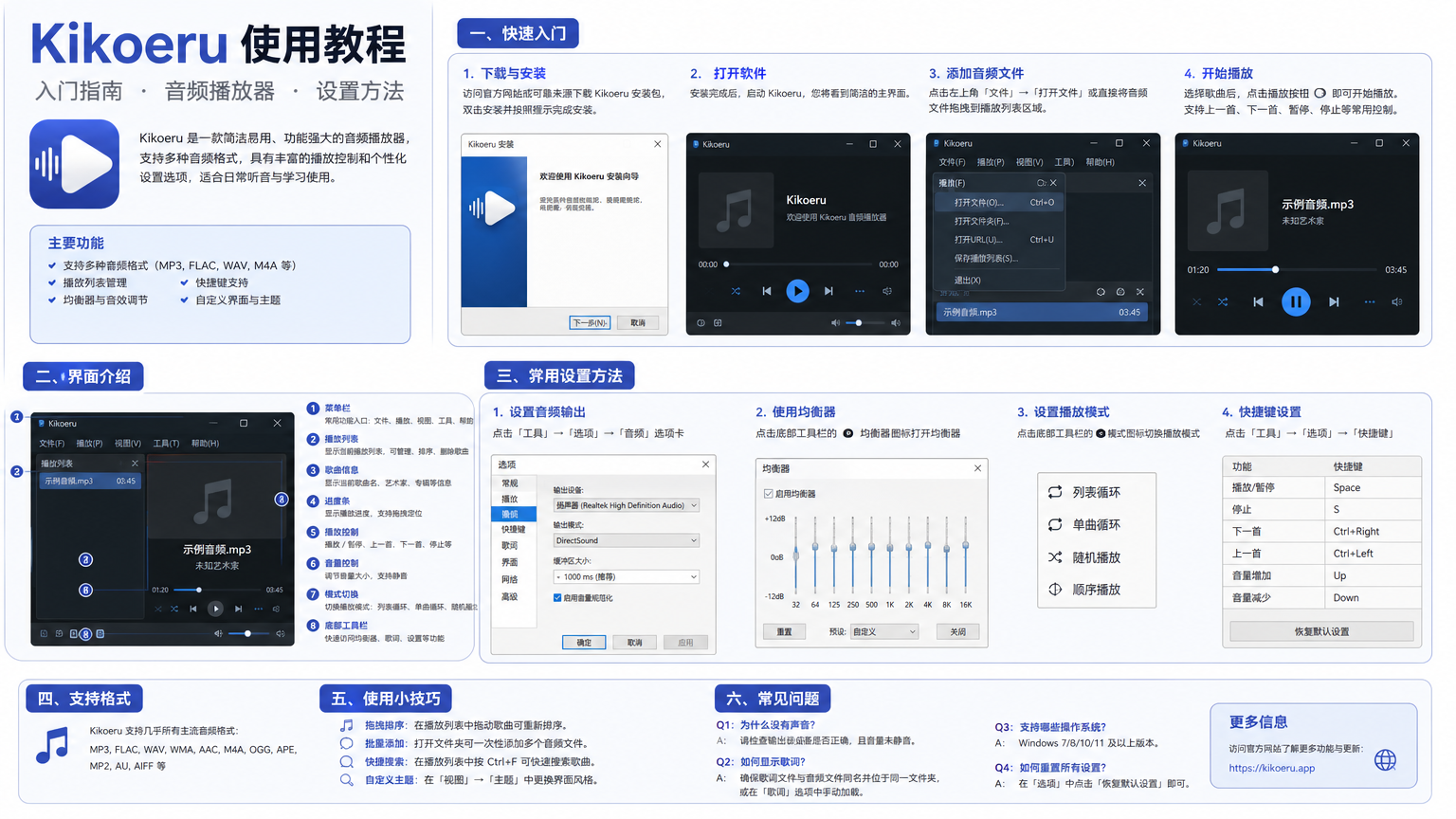The image size is (1456, 819).
Task: Click previous track icon in the step 4 playing window
Action: pyautogui.click(x=1258, y=301)
